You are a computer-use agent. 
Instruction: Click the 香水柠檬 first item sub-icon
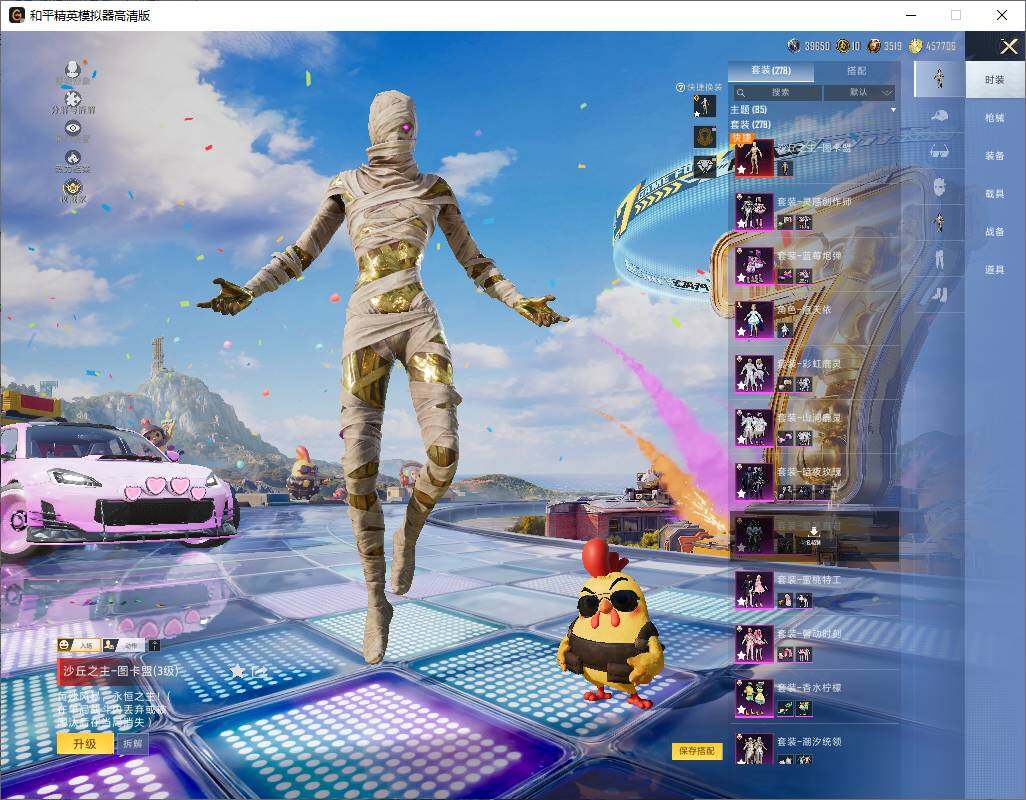pos(785,708)
